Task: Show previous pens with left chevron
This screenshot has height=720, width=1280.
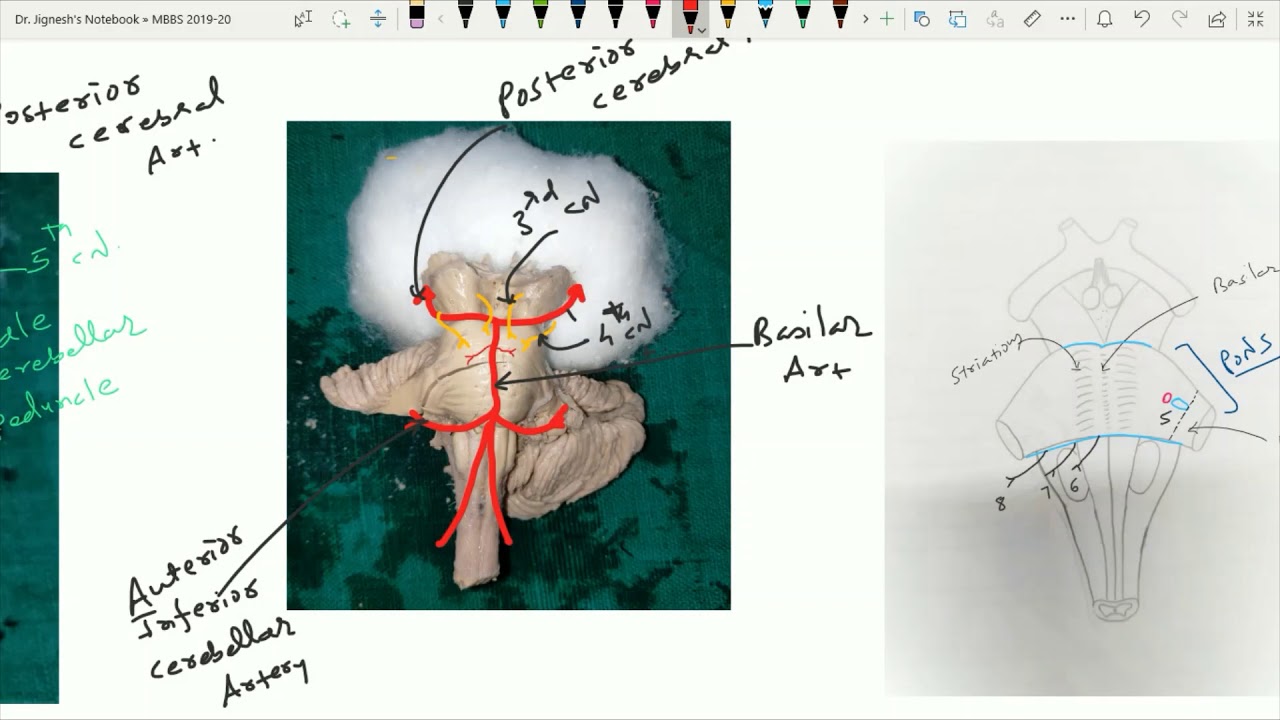Action: pos(440,19)
